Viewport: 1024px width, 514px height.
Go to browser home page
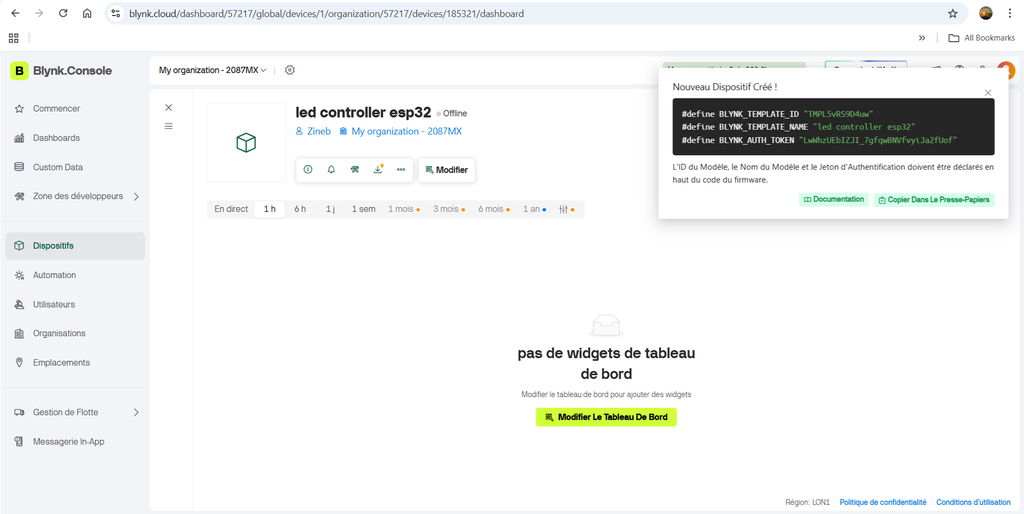[88, 13]
